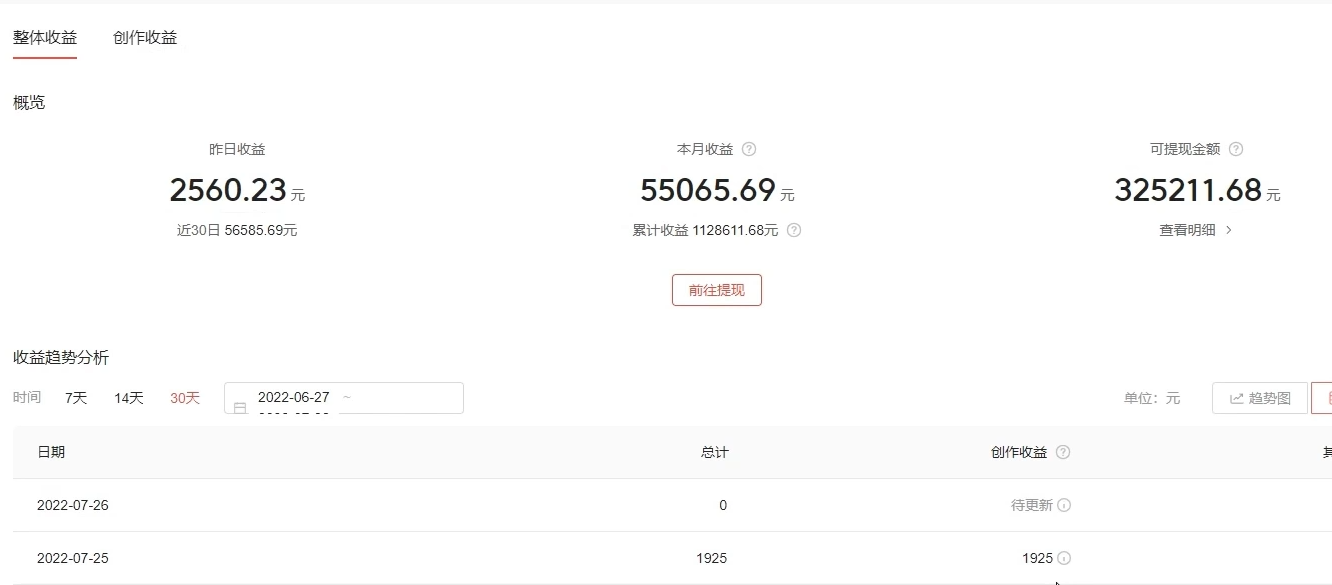Select the 2022-07-25 table row
Image resolution: width=1332 pixels, height=585 pixels.
(x=672, y=558)
